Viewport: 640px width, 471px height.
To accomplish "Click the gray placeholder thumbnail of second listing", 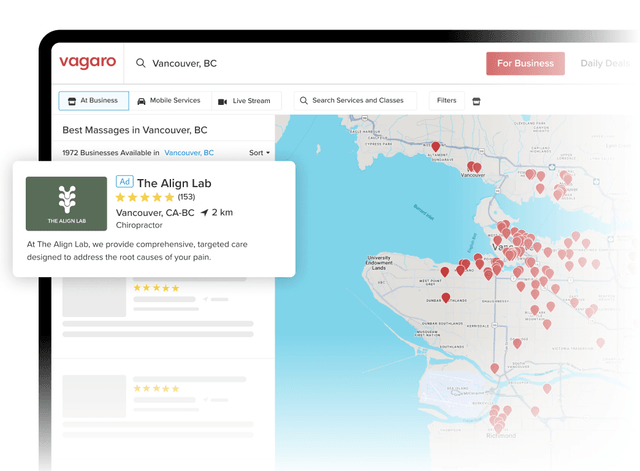I will pos(94,297).
